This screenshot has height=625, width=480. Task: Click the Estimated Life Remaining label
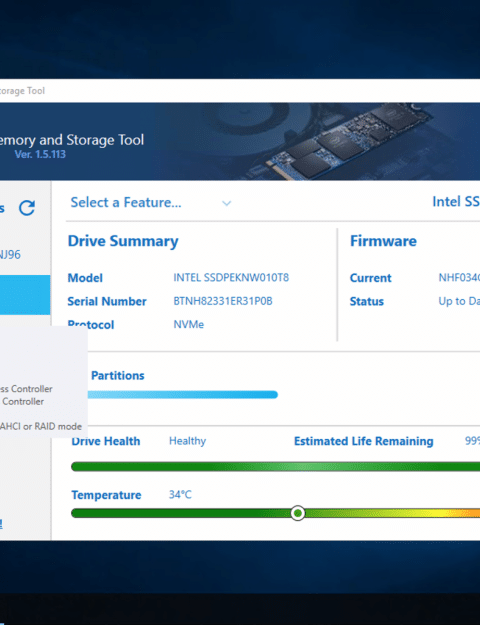(x=364, y=441)
